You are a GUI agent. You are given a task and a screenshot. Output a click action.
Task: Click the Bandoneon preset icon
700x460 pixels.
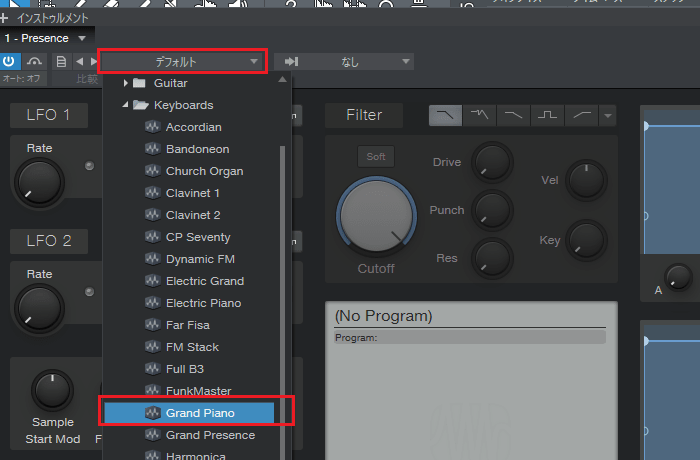152,149
